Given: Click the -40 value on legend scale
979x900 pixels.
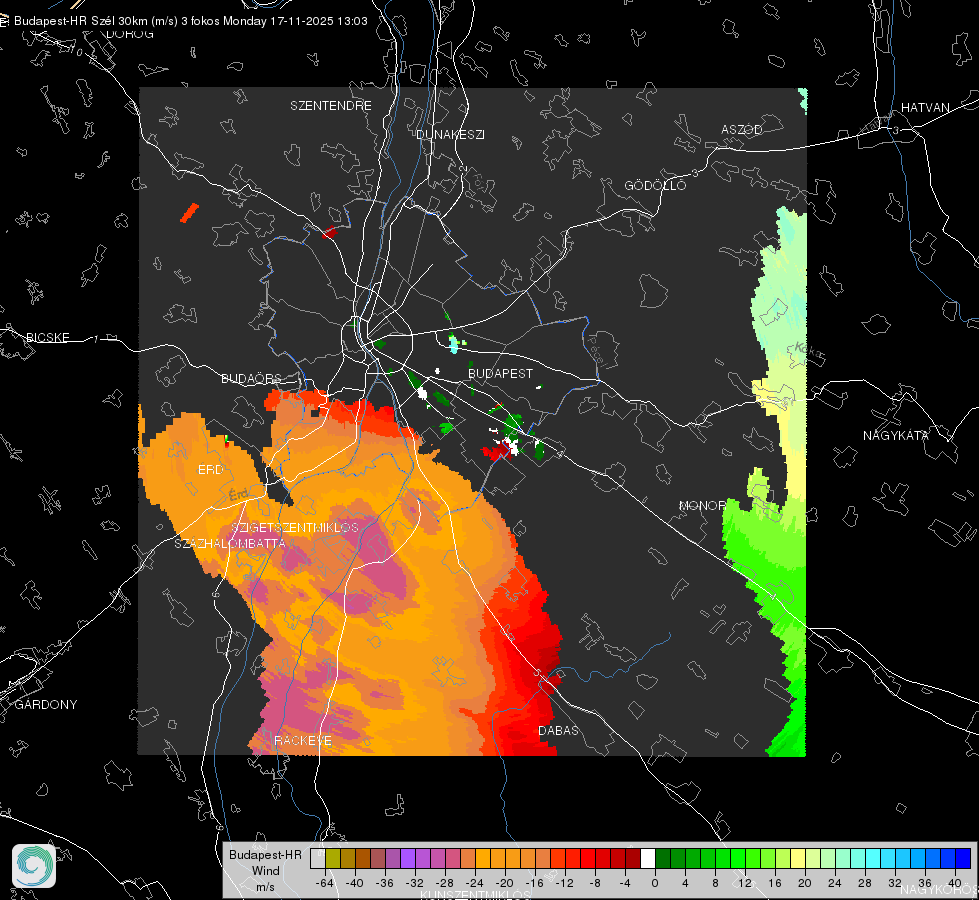Looking at the screenshot, I should [x=355, y=883].
